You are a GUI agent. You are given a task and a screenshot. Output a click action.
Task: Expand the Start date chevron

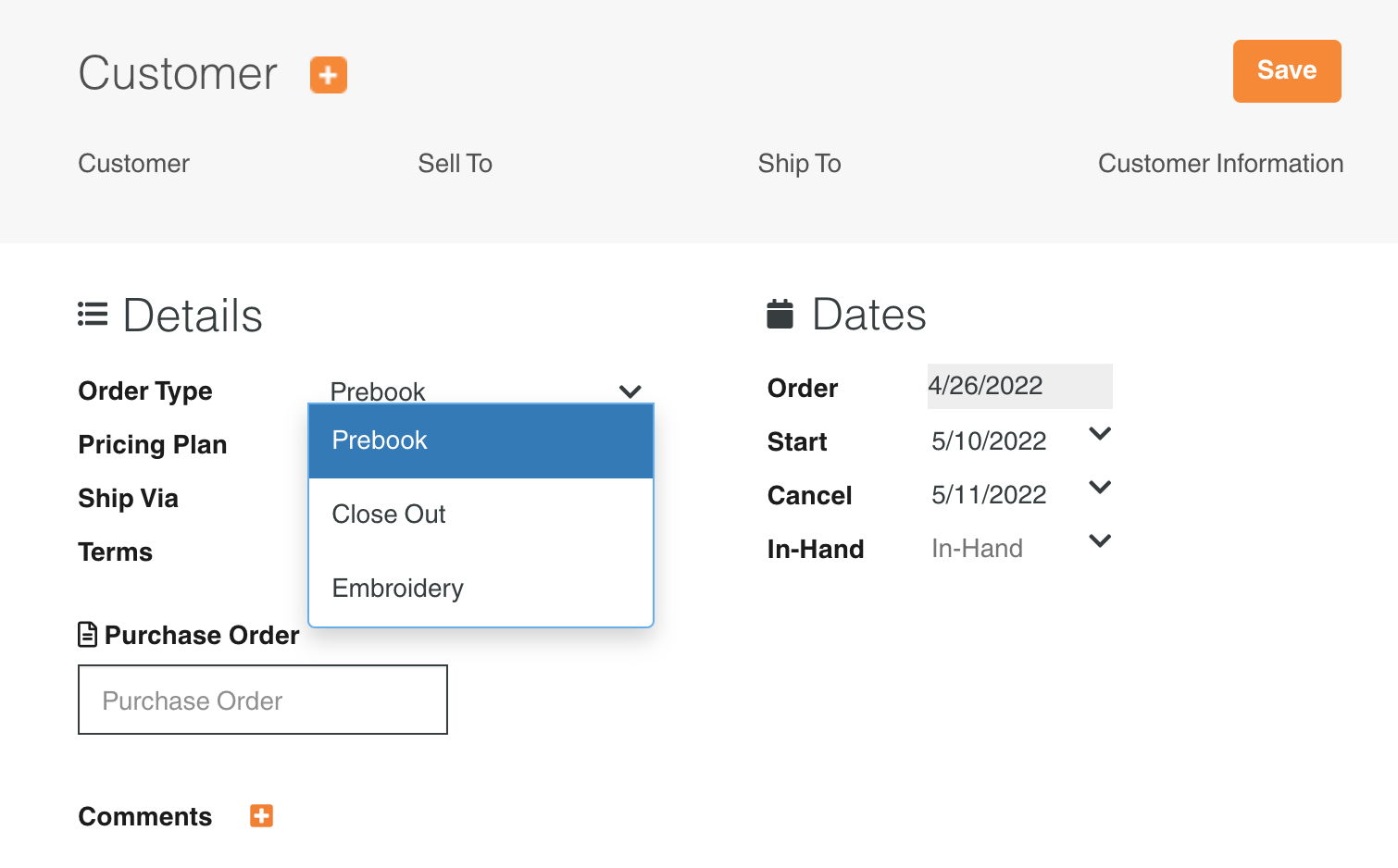(x=1100, y=433)
